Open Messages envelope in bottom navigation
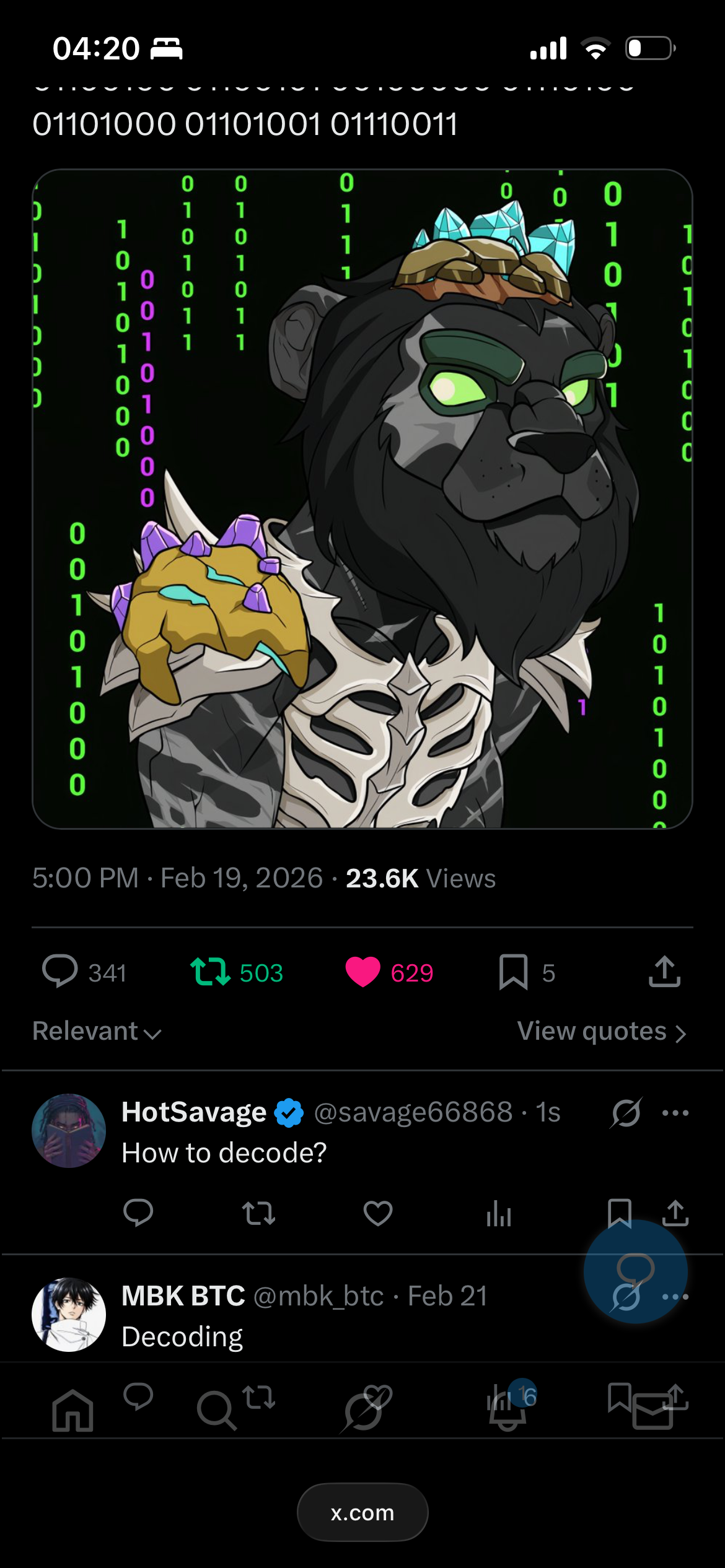Image resolution: width=725 pixels, height=1568 pixels. tap(652, 1411)
